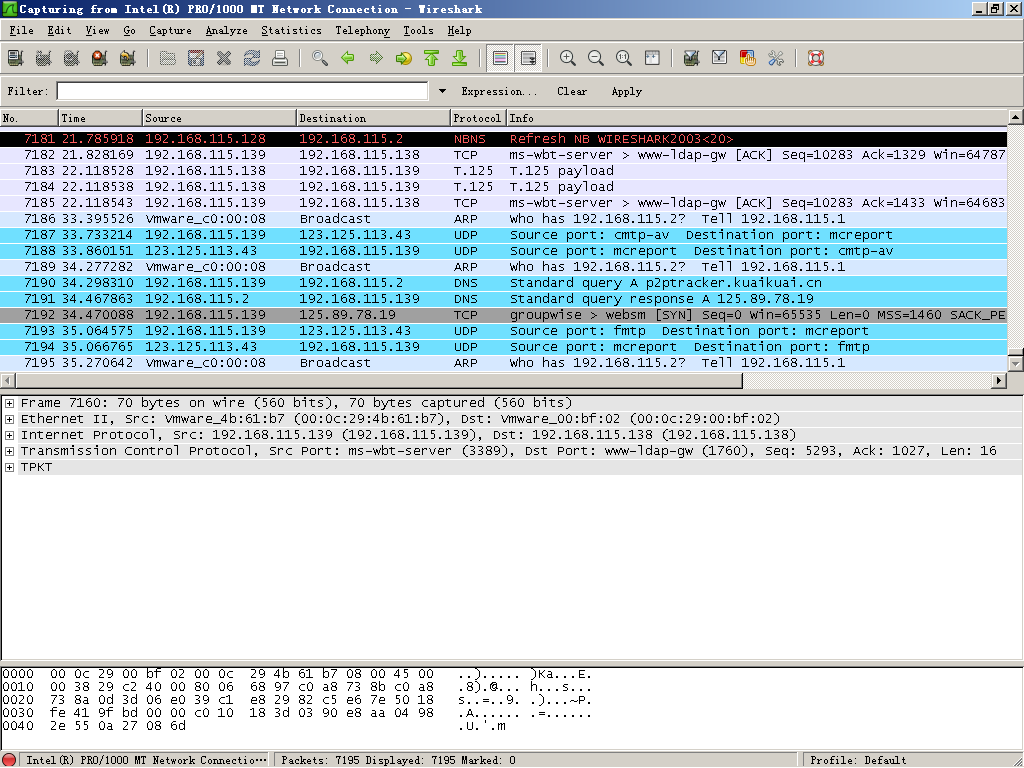Toggle packet list colorize button
This screenshot has width=1024, height=768.
point(500,58)
